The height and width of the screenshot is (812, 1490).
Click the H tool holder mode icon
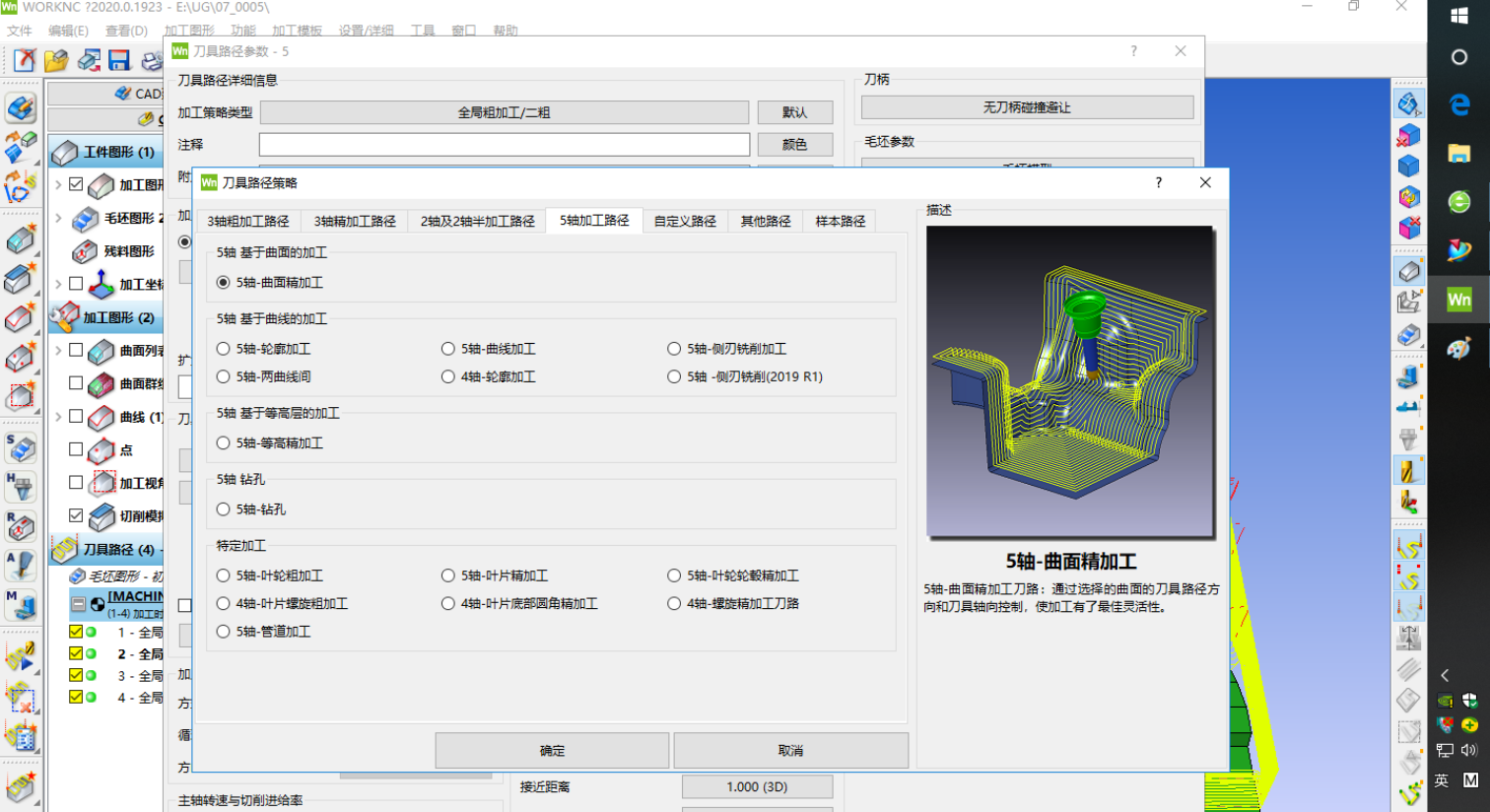point(21,487)
